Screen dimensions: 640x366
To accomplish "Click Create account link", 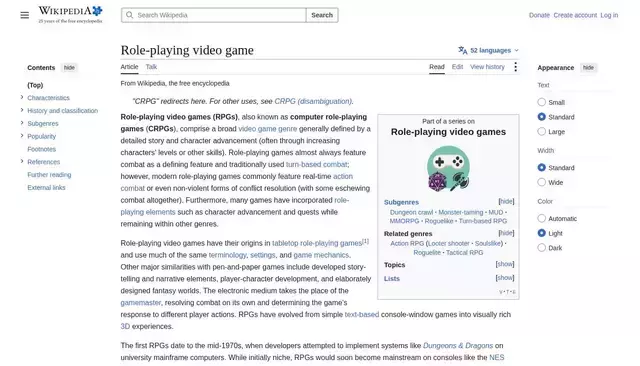I will 575,15.
